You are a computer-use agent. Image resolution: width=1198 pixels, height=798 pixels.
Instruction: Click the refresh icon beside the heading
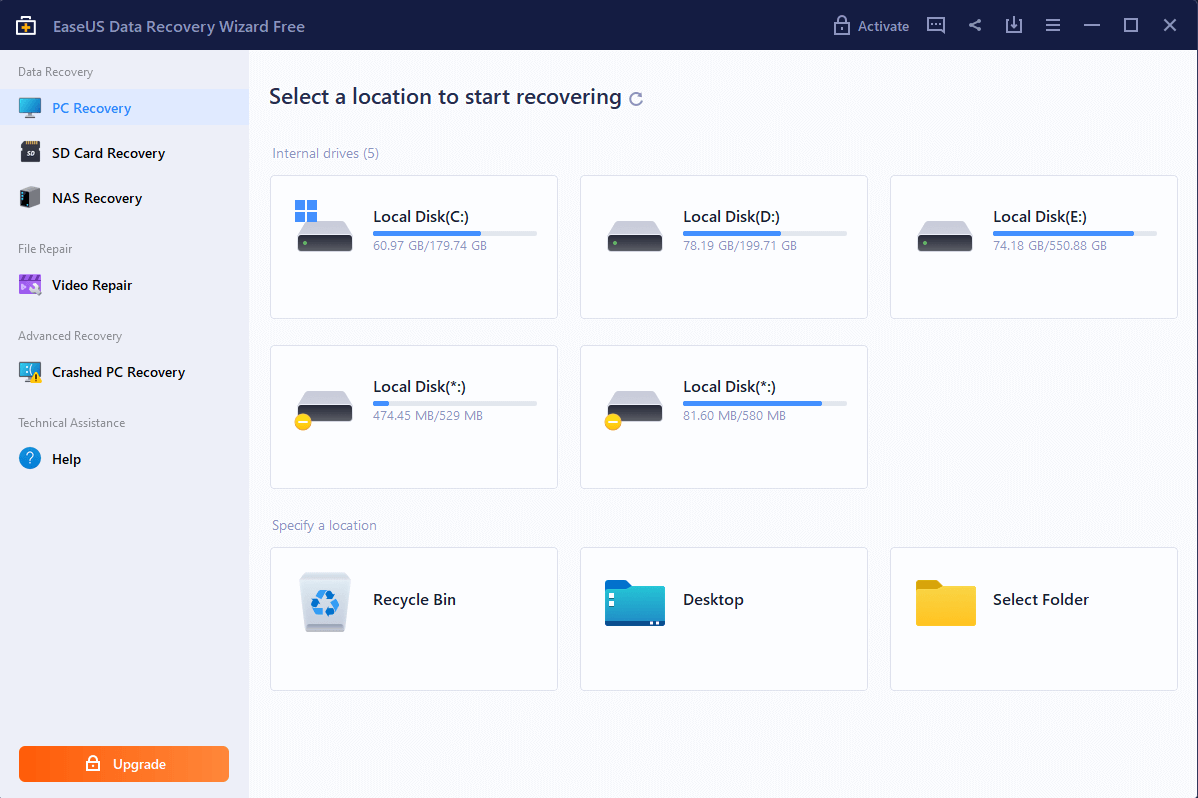point(636,99)
